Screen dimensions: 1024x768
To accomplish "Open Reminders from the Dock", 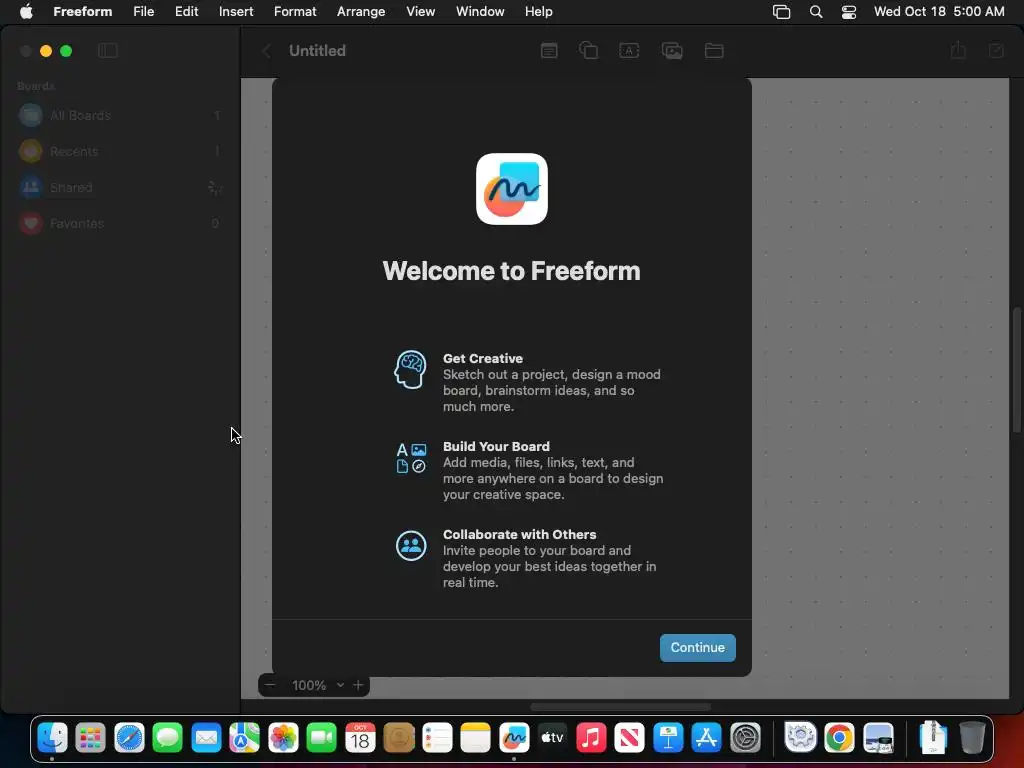I will [x=437, y=738].
